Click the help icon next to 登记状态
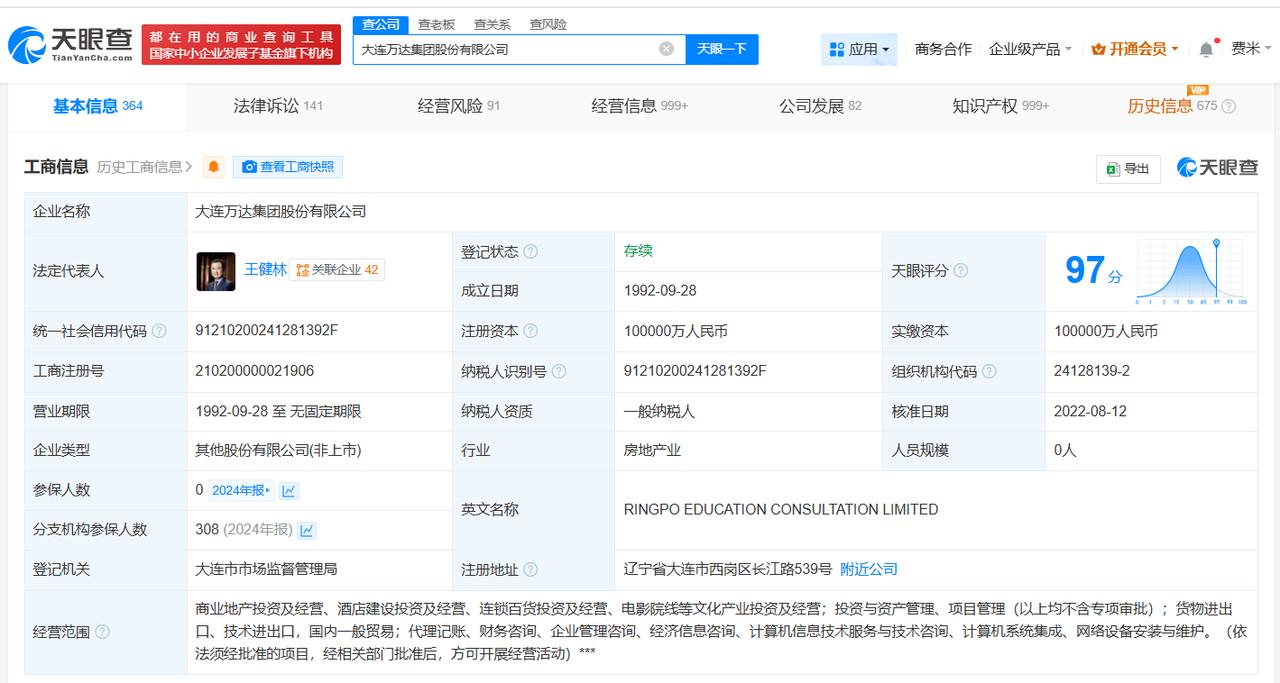This screenshot has height=683, width=1280. tap(530, 252)
